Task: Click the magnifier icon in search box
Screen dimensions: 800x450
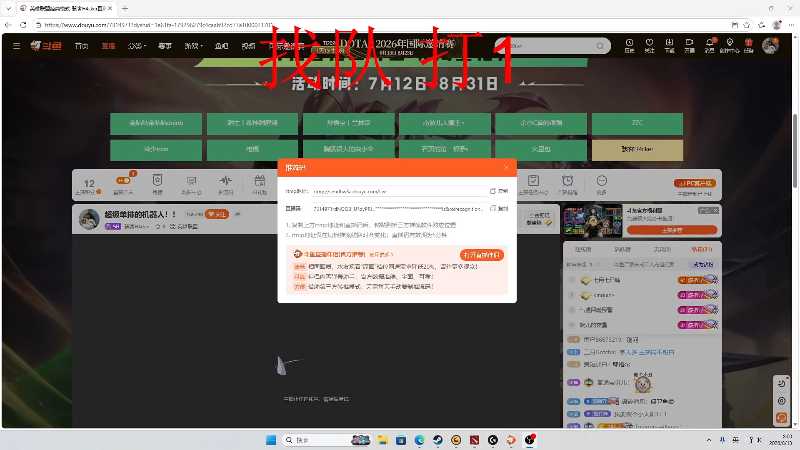Action: pyautogui.click(x=601, y=46)
